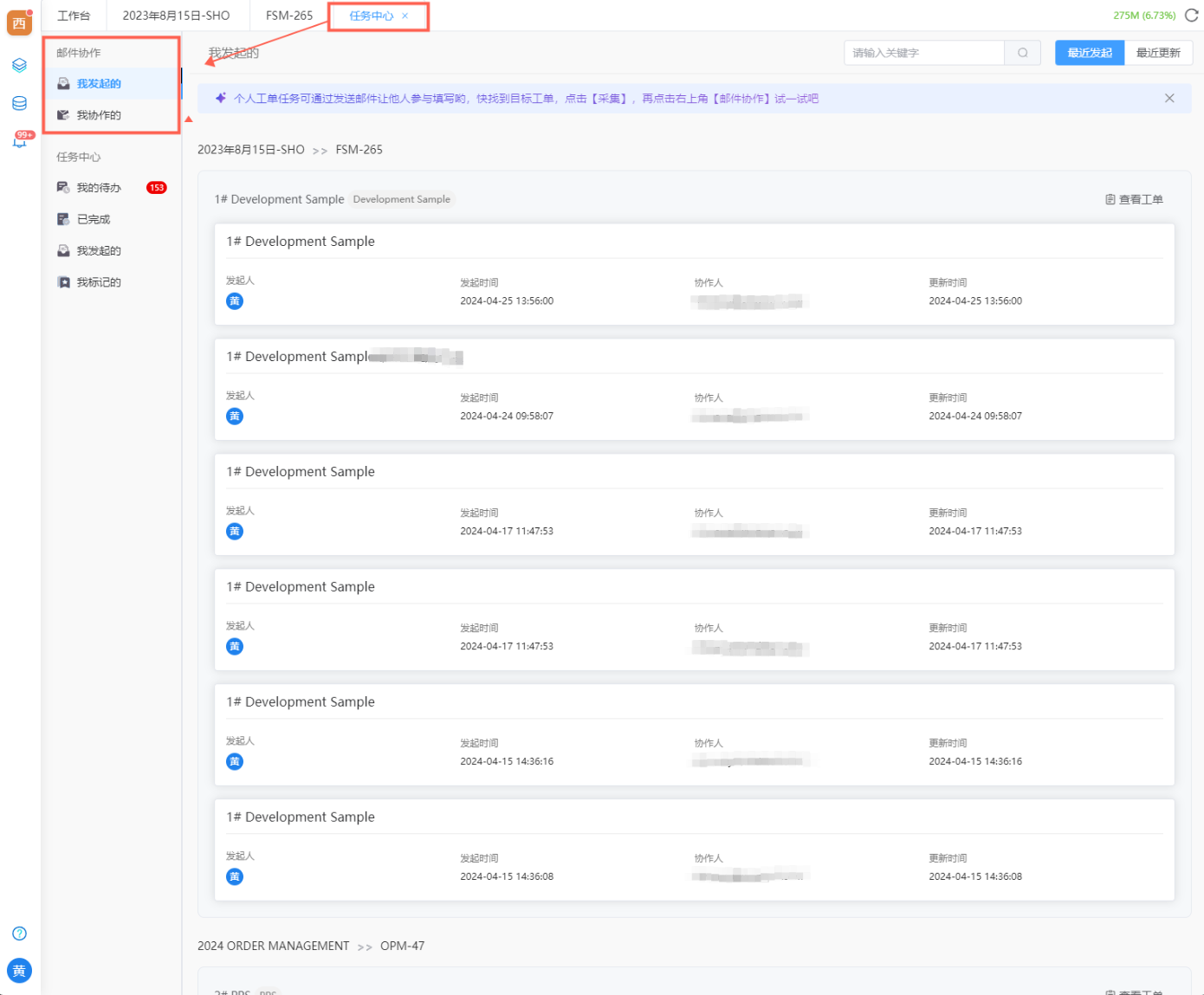Sort by 最近发起
Image resolution: width=1204 pixels, height=995 pixels.
[1089, 53]
